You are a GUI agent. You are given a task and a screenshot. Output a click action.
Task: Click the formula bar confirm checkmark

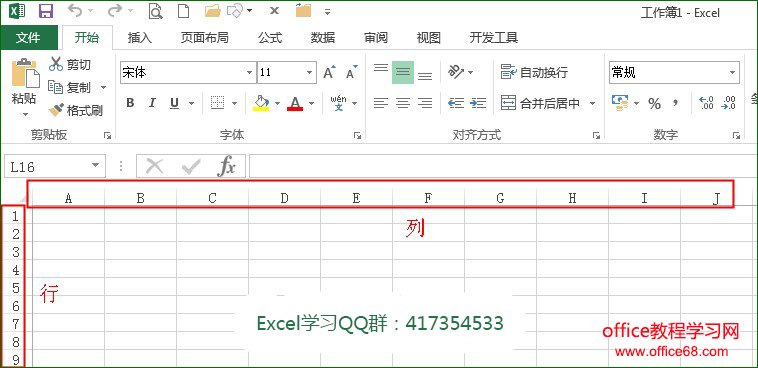[x=191, y=167]
